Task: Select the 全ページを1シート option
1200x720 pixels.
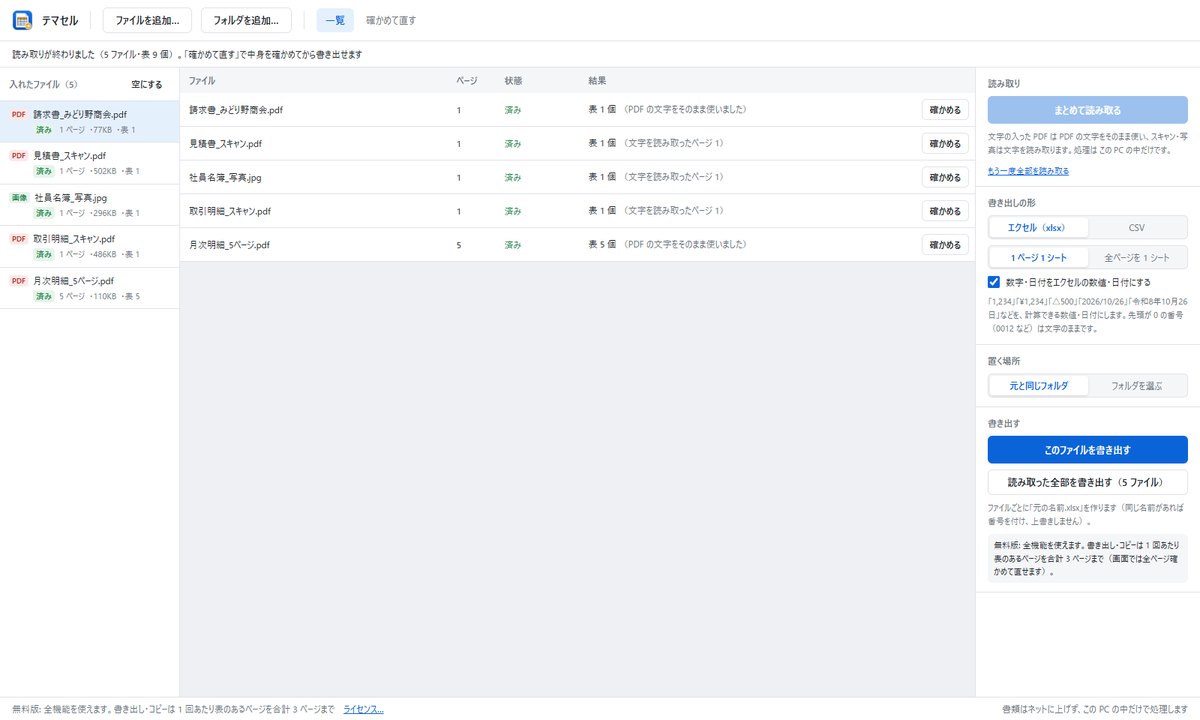Action: tap(1137, 258)
